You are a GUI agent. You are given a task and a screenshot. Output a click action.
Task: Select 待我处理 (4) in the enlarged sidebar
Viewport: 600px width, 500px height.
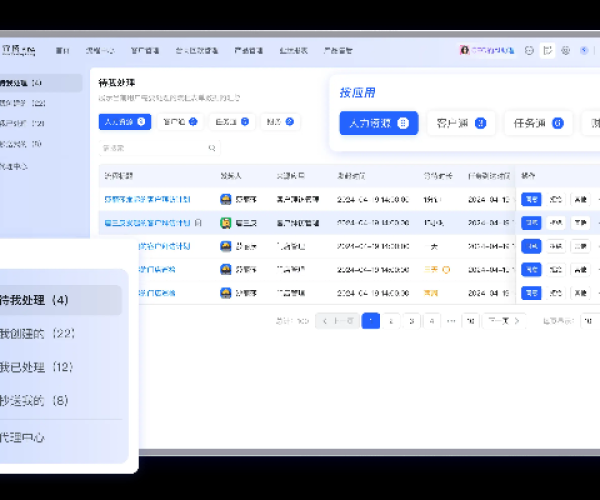59,300
